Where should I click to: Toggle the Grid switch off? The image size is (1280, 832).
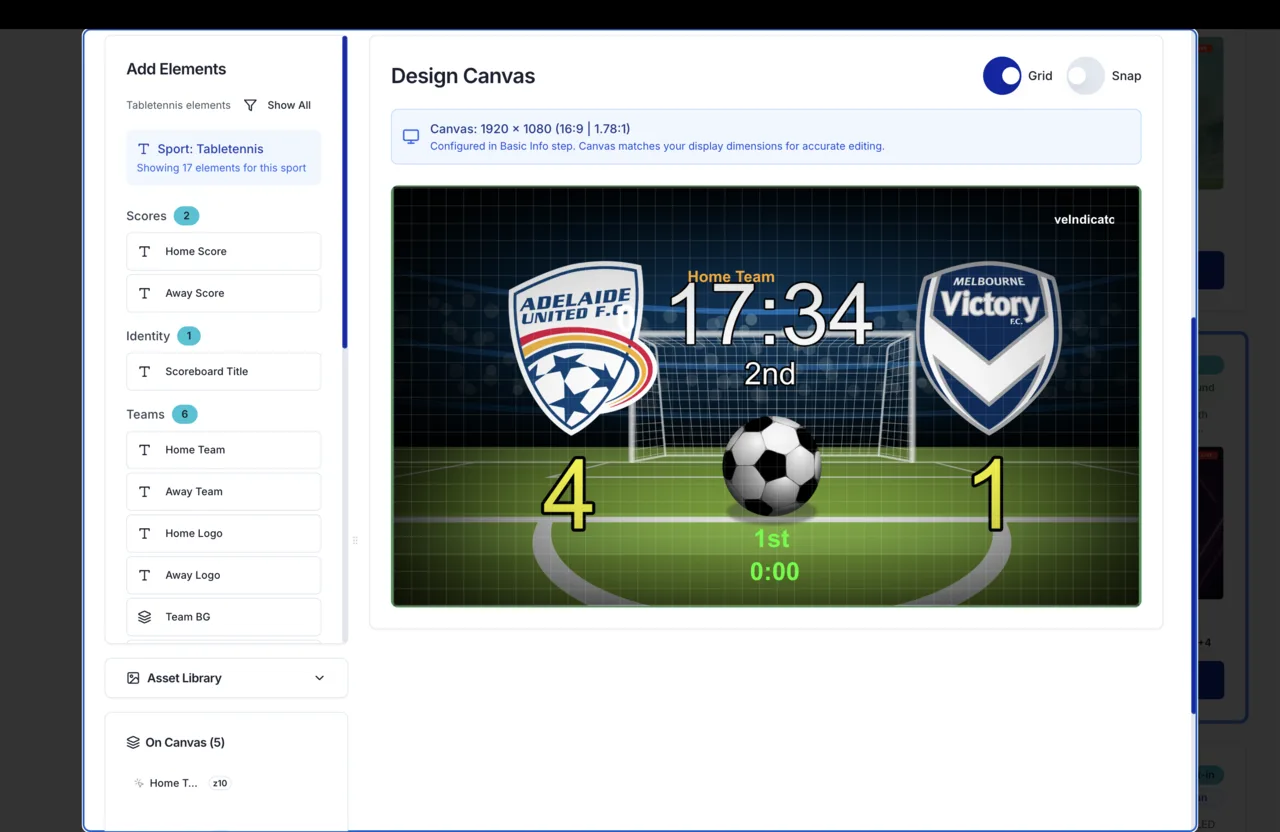1002,75
